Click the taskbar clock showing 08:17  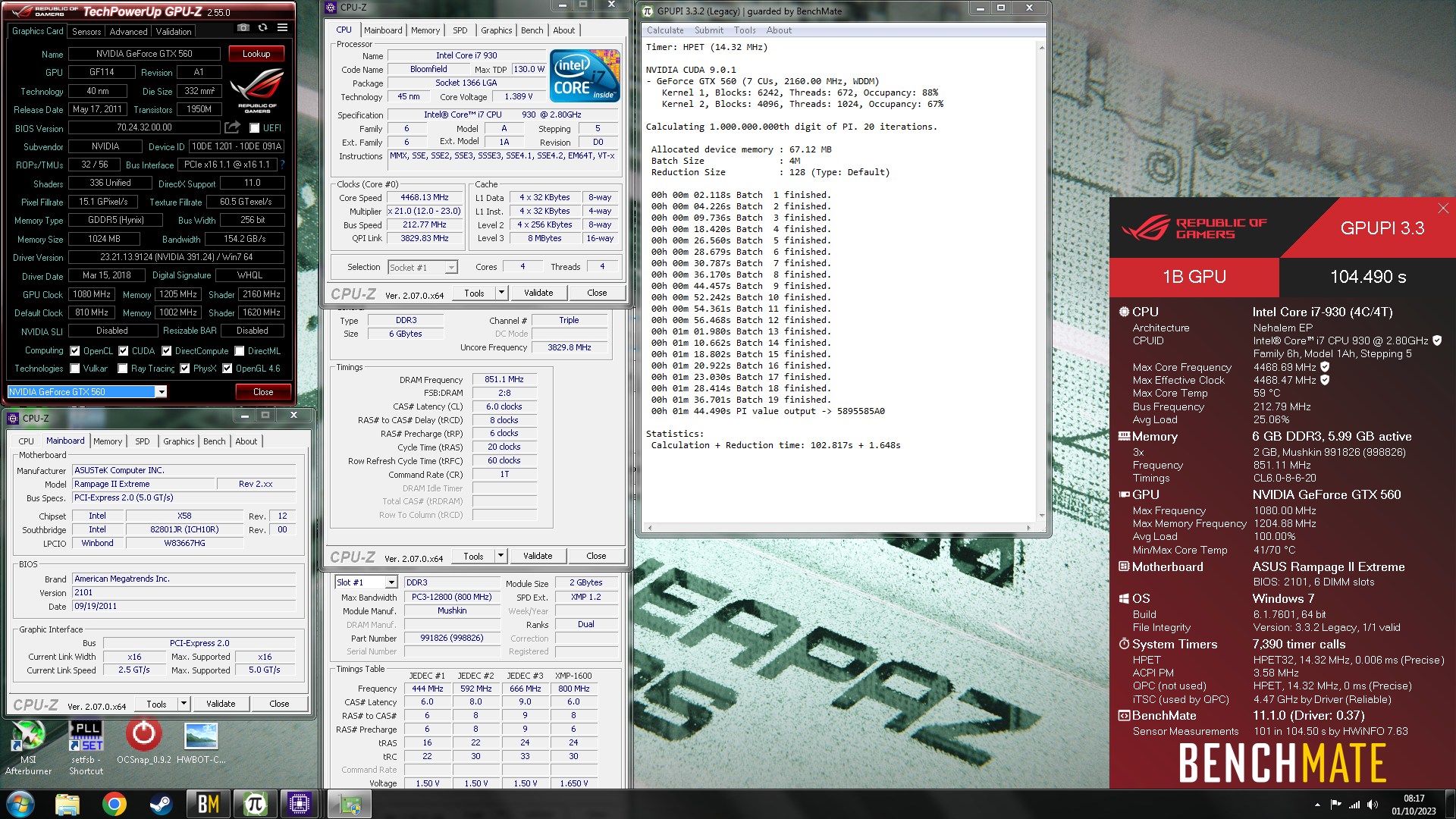[x=1414, y=805]
